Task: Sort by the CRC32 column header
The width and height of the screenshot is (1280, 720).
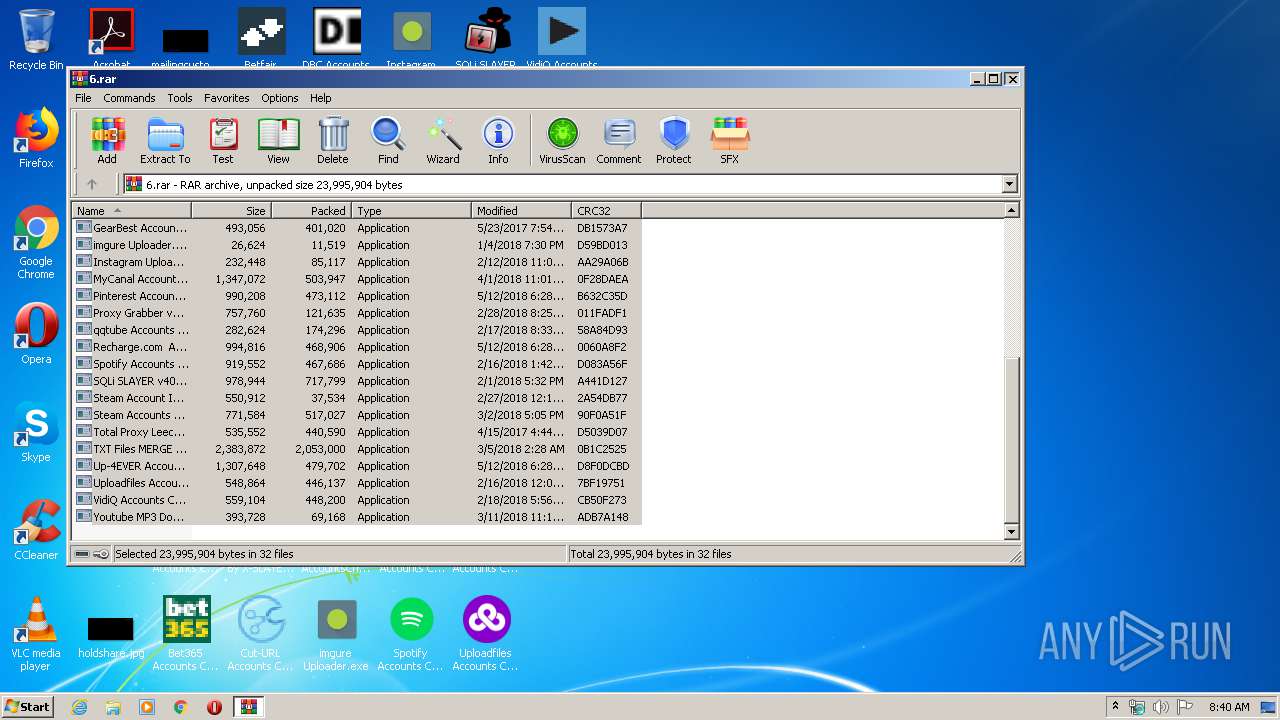Action: pyautogui.click(x=606, y=211)
